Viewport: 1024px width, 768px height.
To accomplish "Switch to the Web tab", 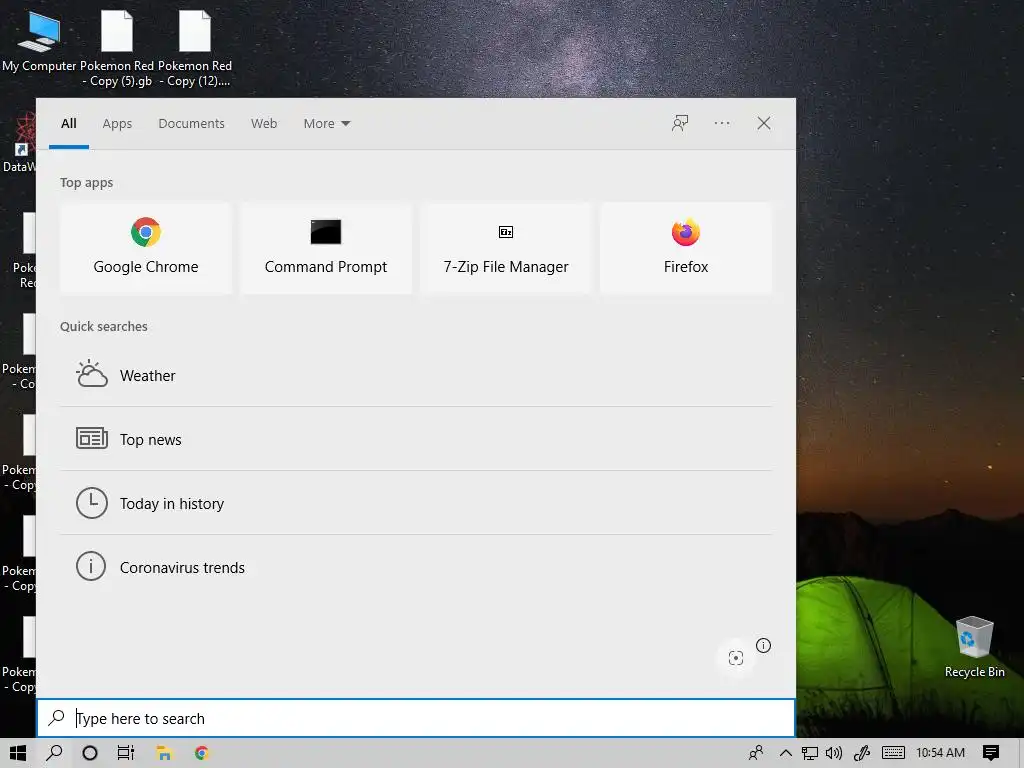I will pos(264,123).
